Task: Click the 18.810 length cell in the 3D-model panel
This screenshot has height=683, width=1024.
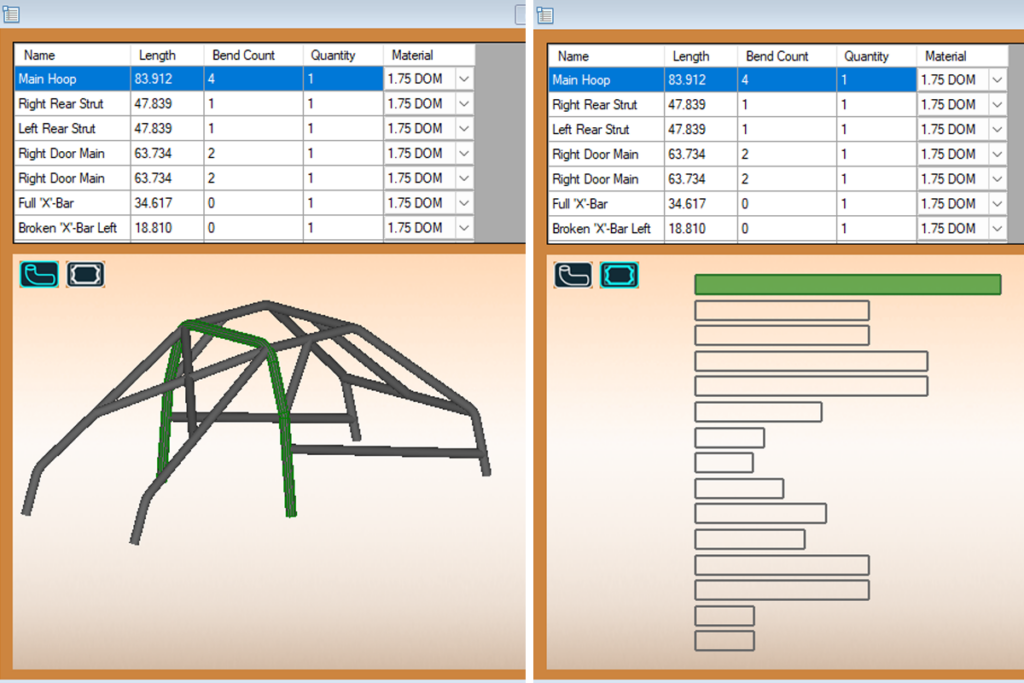Action: click(167, 228)
